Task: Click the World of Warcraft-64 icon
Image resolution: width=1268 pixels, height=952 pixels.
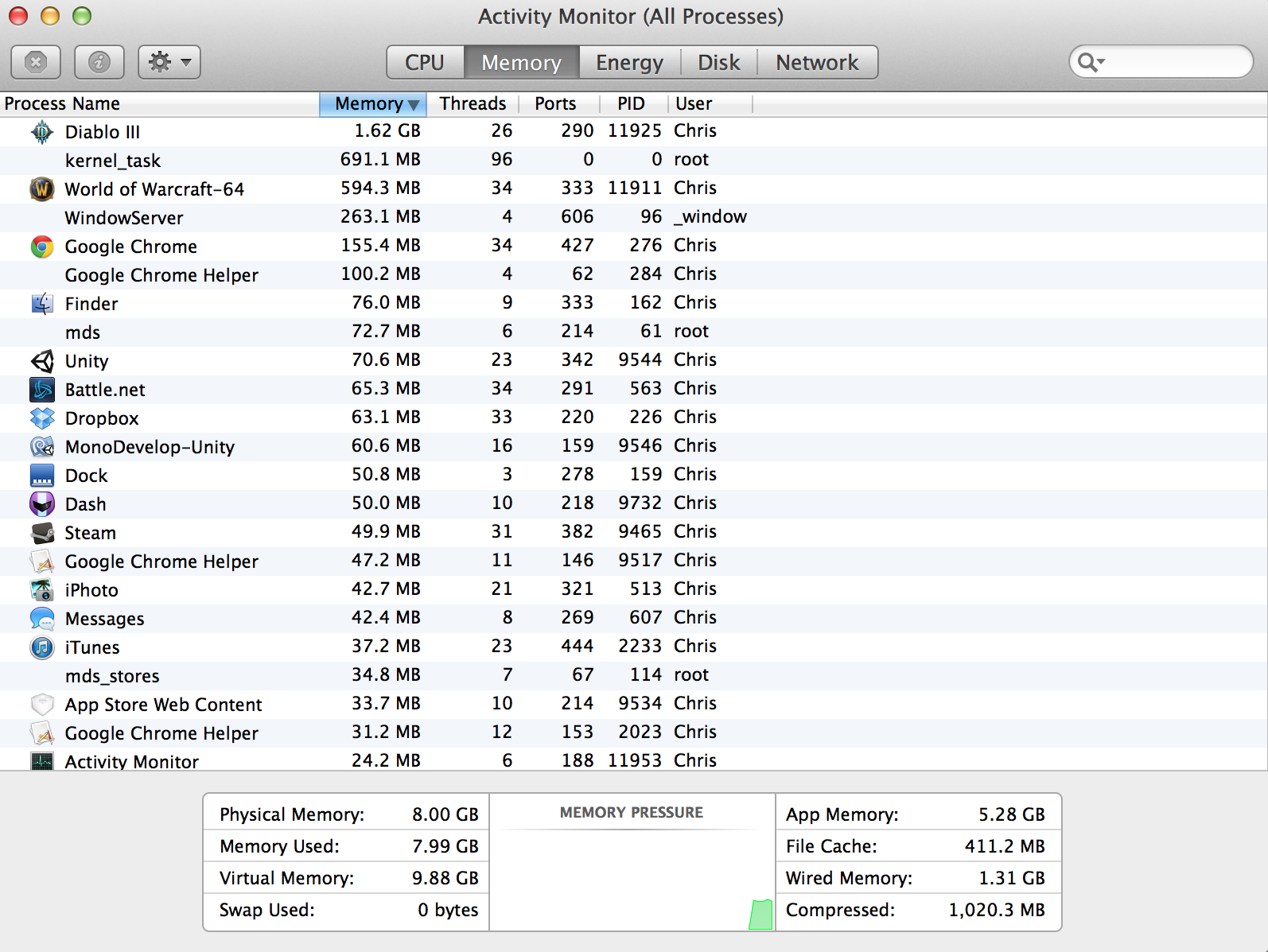Action: point(42,188)
